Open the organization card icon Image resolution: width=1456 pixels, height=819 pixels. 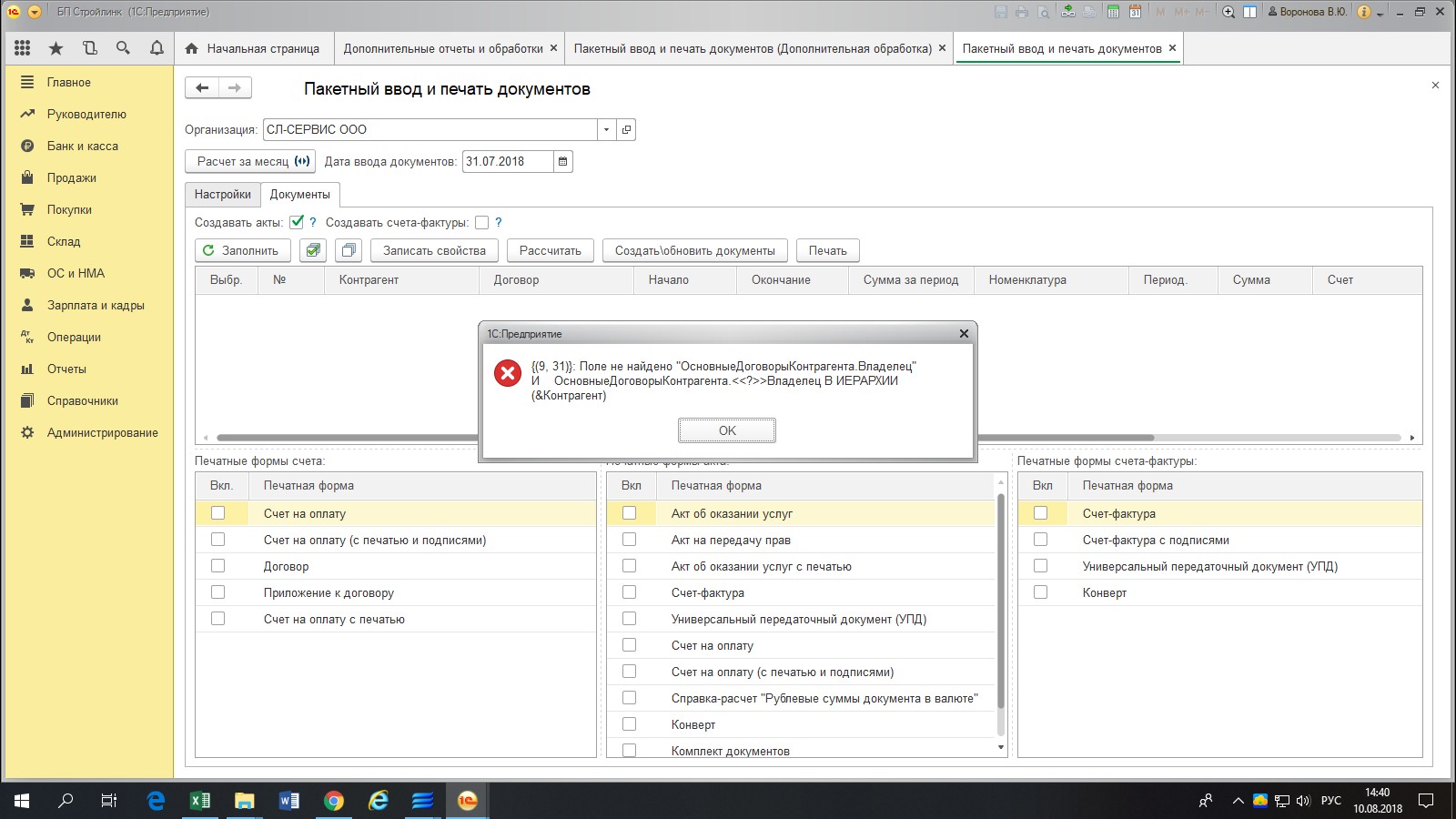tap(626, 130)
